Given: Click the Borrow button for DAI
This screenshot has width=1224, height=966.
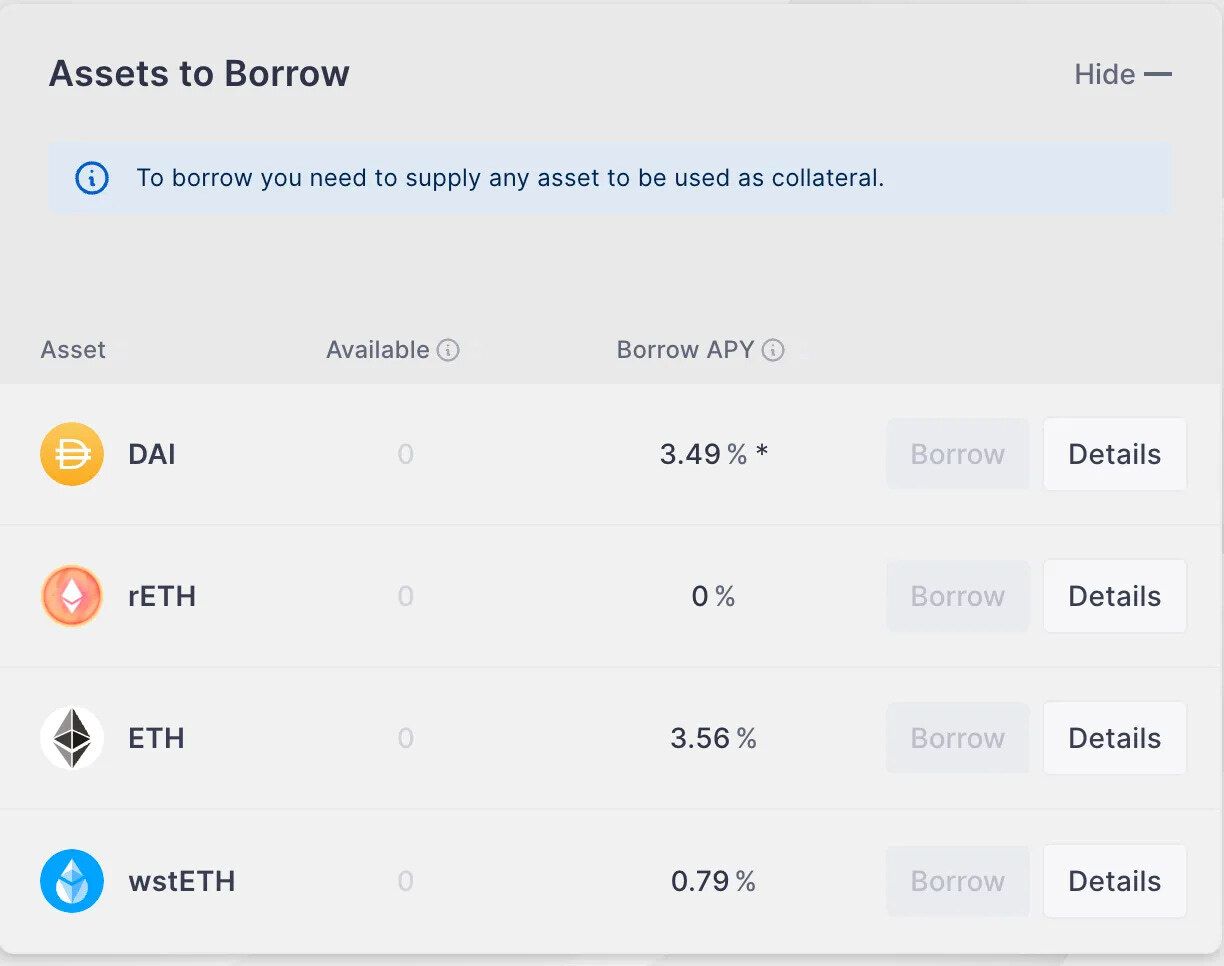Looking at the screenshot, I should [x=957, y=454].
